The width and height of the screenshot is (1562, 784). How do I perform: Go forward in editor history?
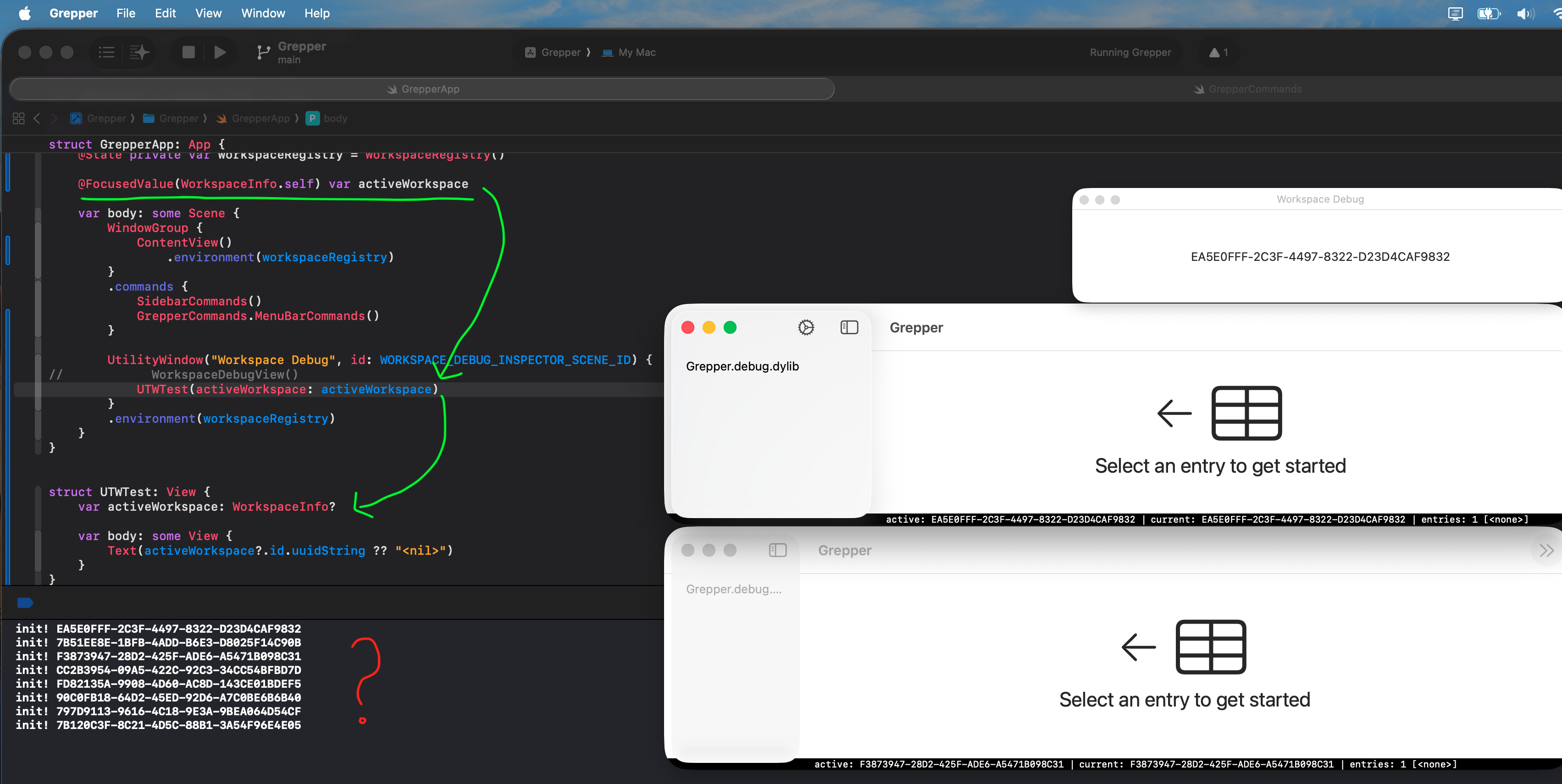[x=54, y=118]
